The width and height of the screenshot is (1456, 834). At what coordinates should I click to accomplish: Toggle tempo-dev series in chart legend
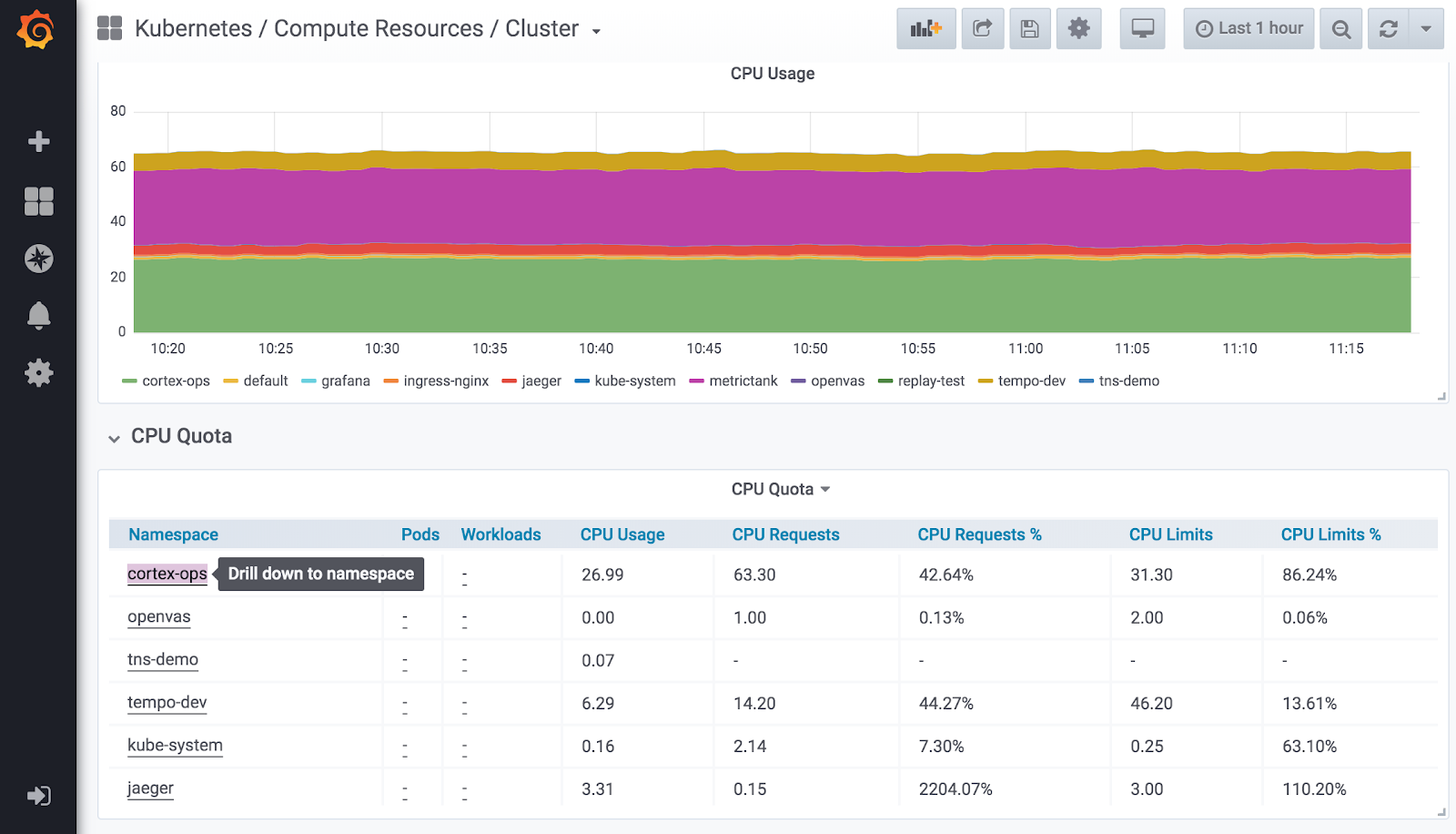pyautogui.click(x=1031, y=381)
